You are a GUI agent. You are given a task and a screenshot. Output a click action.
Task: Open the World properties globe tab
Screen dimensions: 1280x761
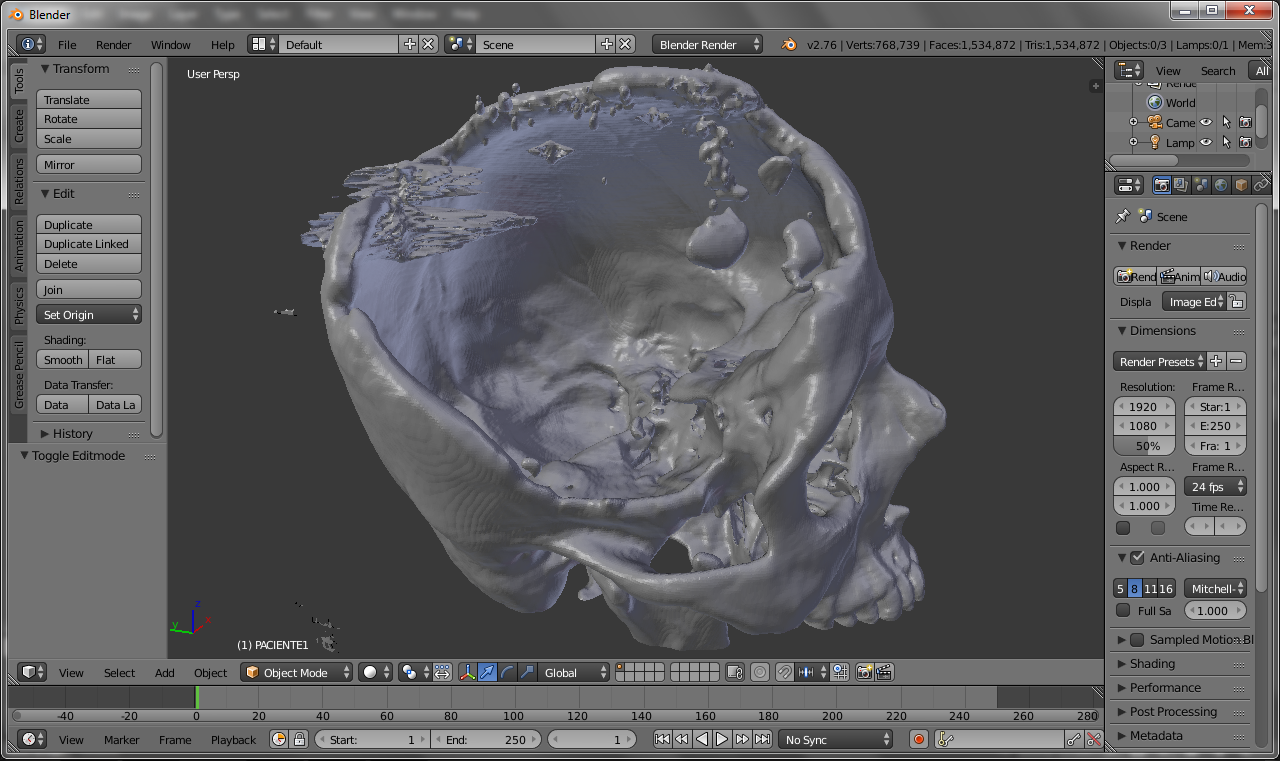point(1221,185)
